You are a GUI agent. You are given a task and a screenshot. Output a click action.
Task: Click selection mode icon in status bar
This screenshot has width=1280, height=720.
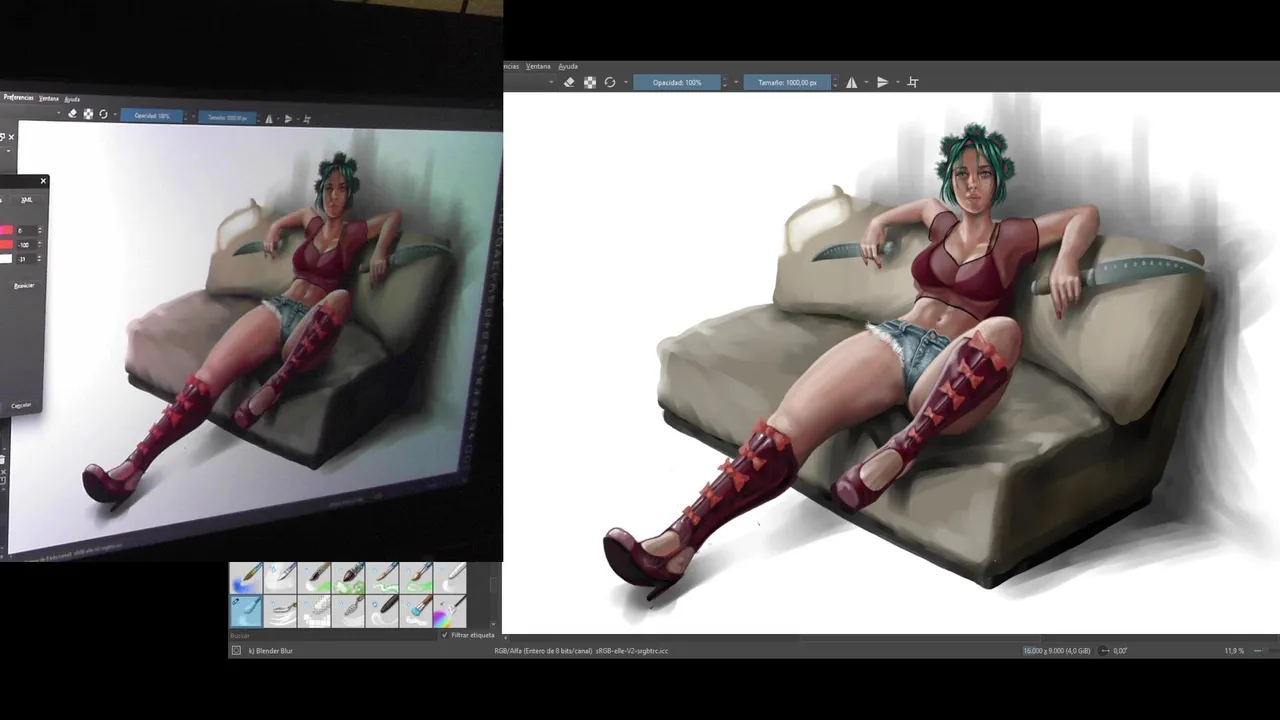(236, 650)
